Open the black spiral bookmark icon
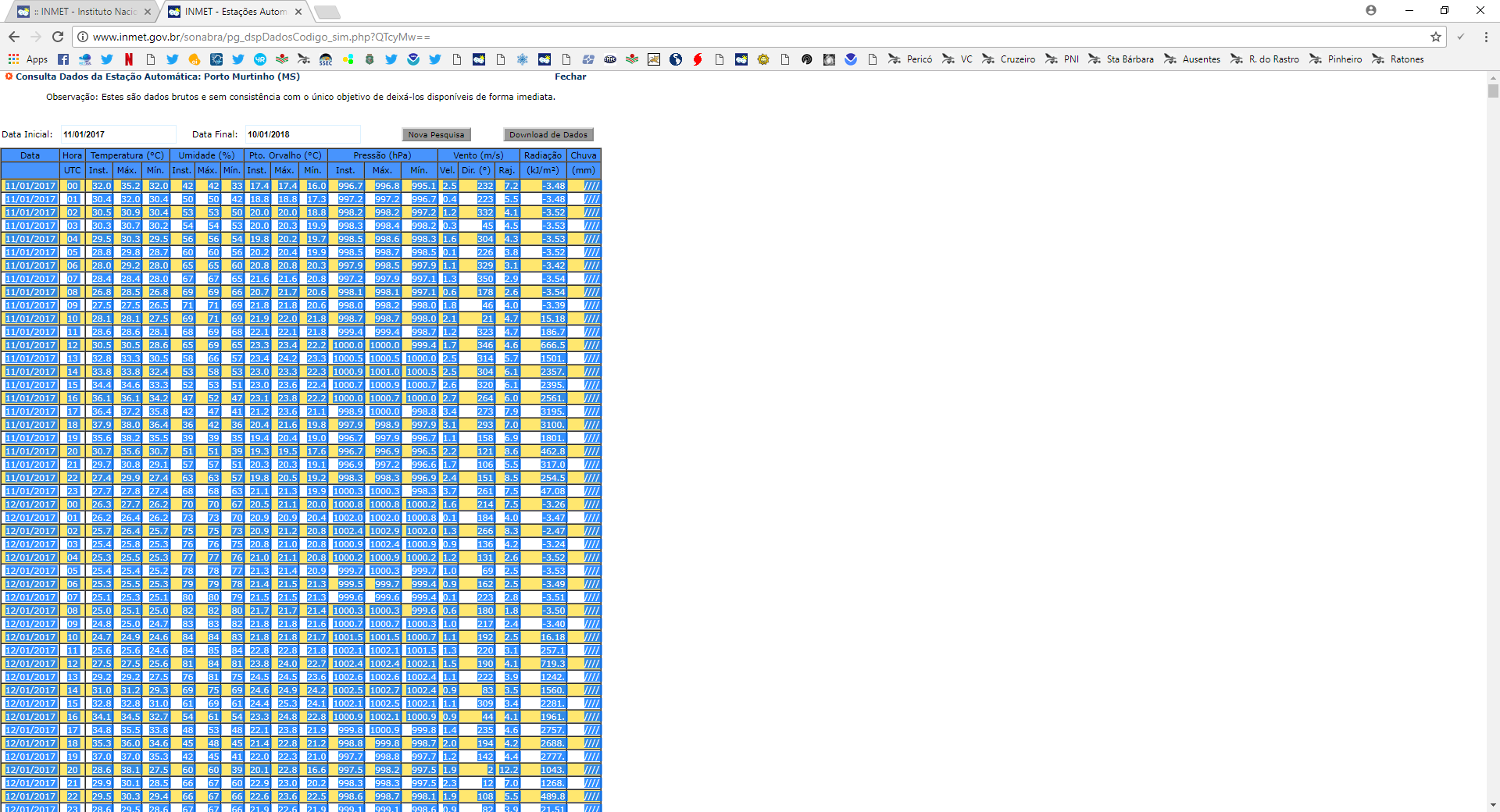 (807, 59)
